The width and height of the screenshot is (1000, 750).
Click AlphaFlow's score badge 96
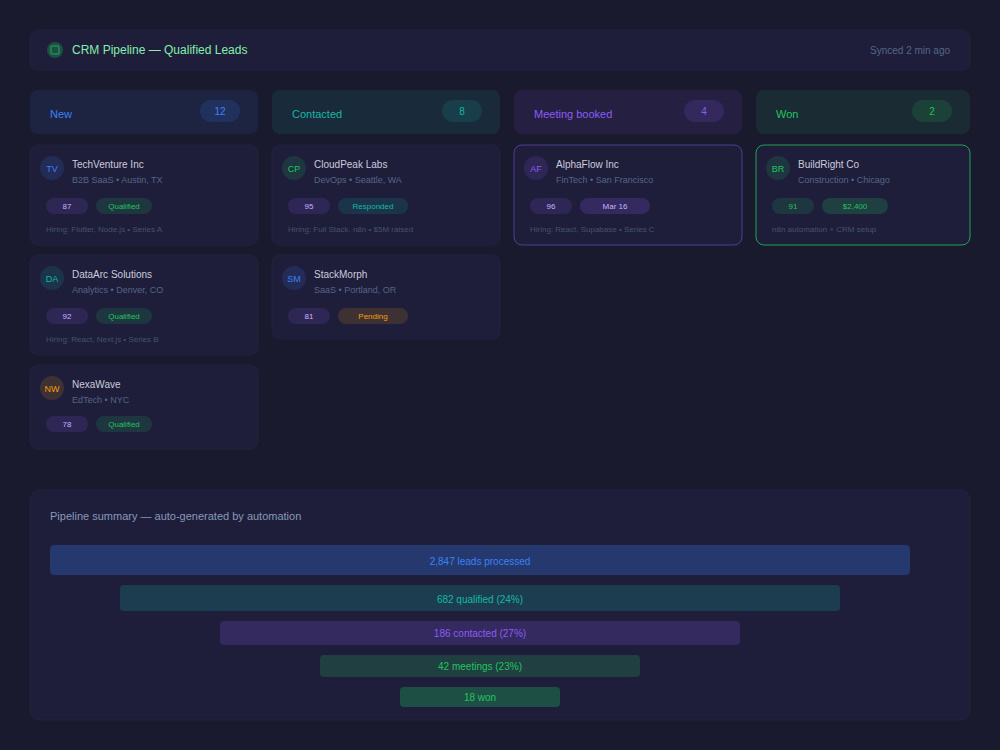(551, 206)
